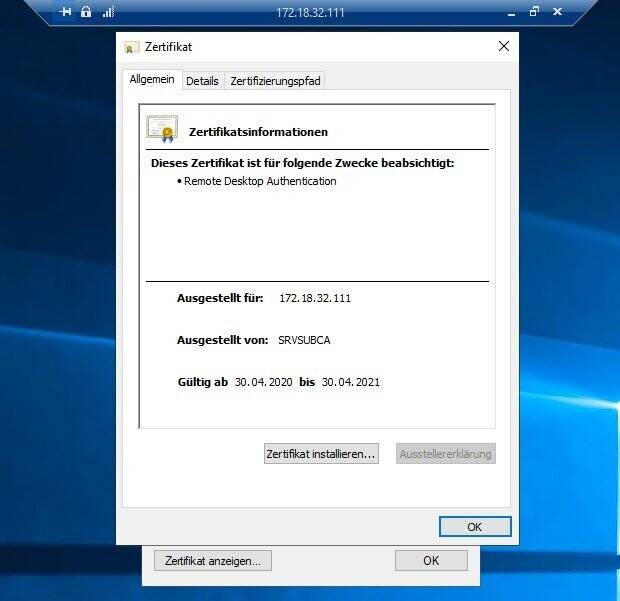The image size is (620, 601).
Task: Click the pin icon on the connection bar
Action: (66, 12)
